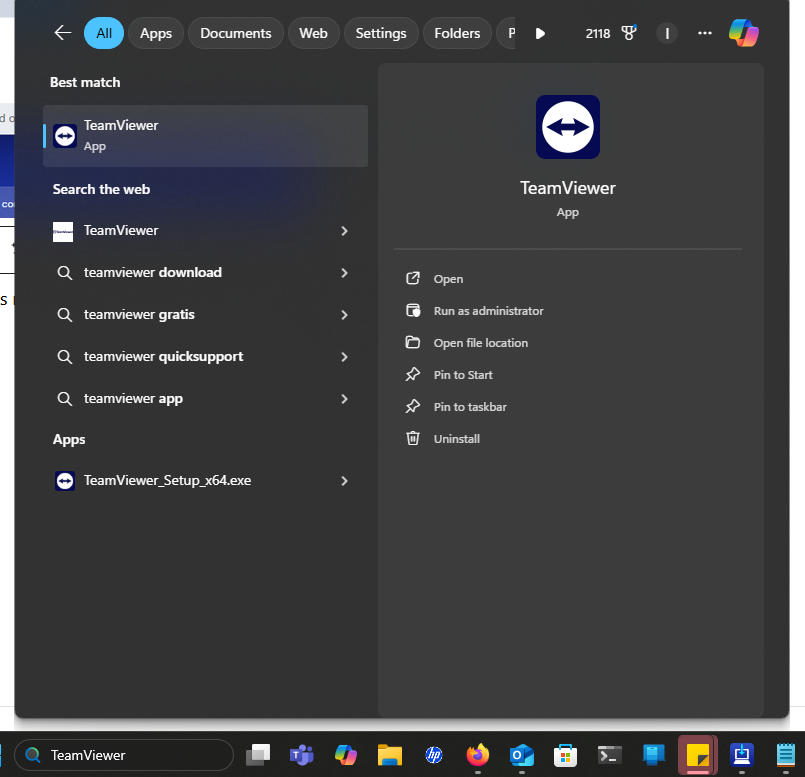Pin TeamViewer to Start
Image resolution: width=805 pixels, height=777 pixels.
pos(463,375)
